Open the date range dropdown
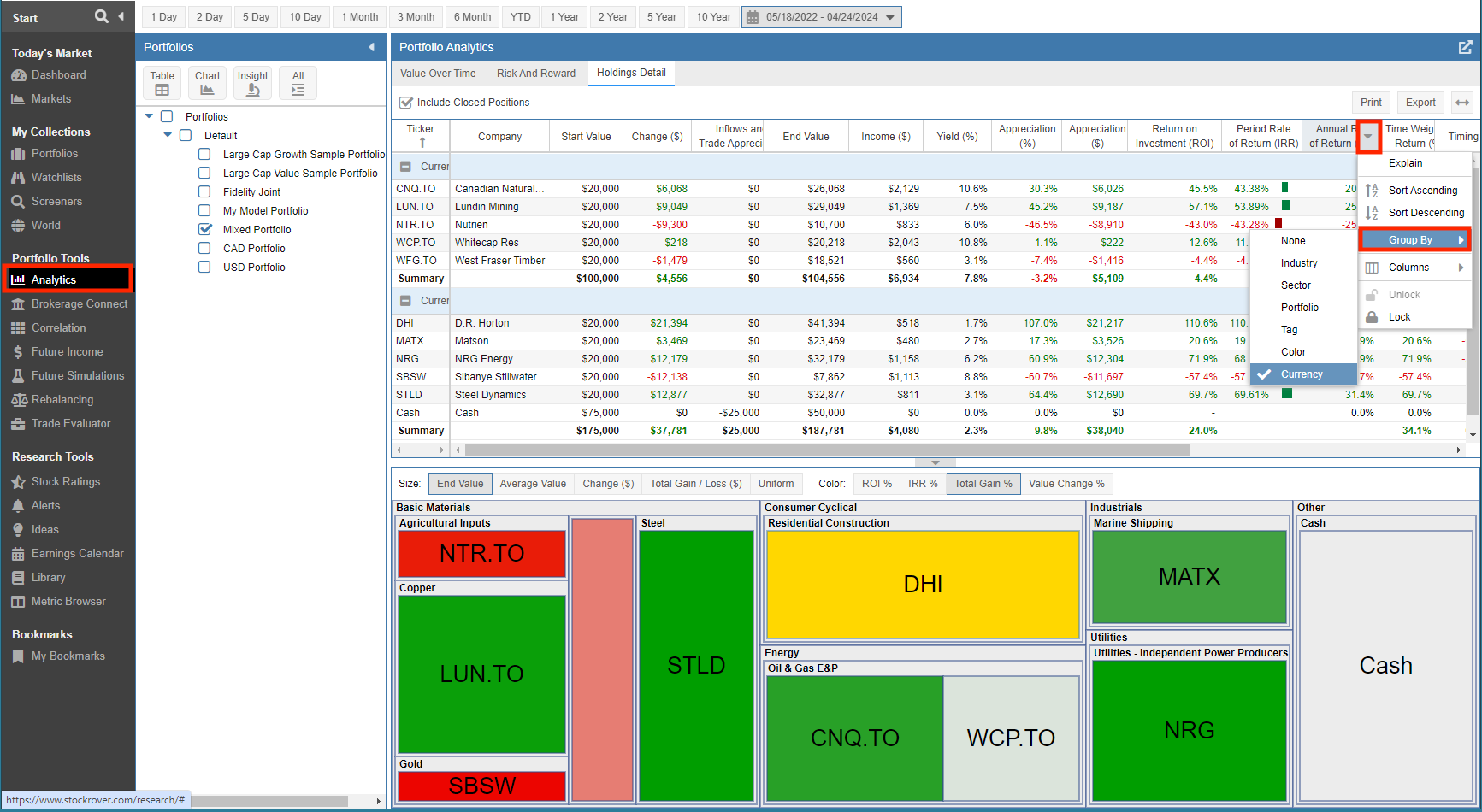This screenshot has width=1482, height=812. [x=890, y=17]
